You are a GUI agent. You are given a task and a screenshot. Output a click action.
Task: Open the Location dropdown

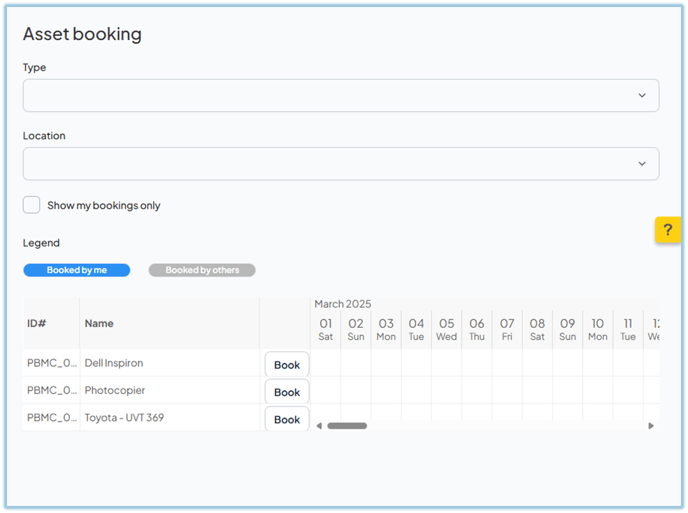[x=340, y=164]
